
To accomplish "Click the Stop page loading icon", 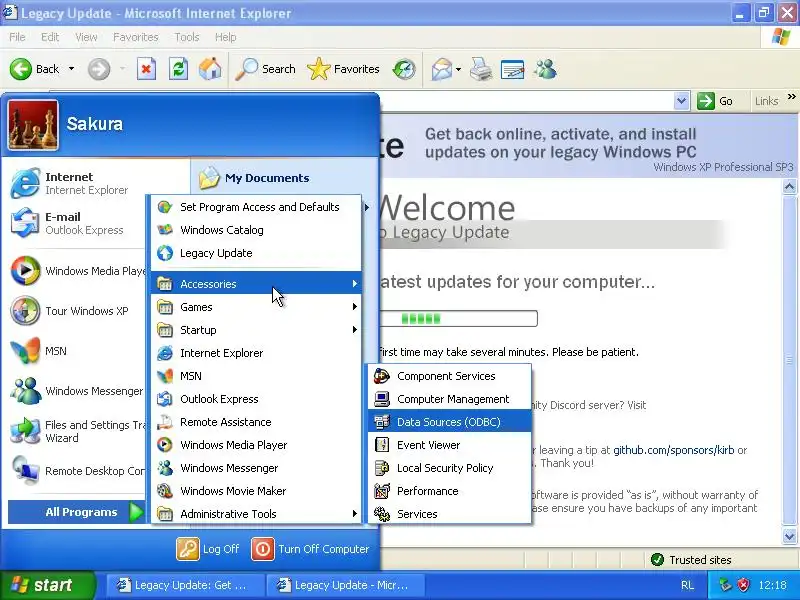I will [146, 69].
